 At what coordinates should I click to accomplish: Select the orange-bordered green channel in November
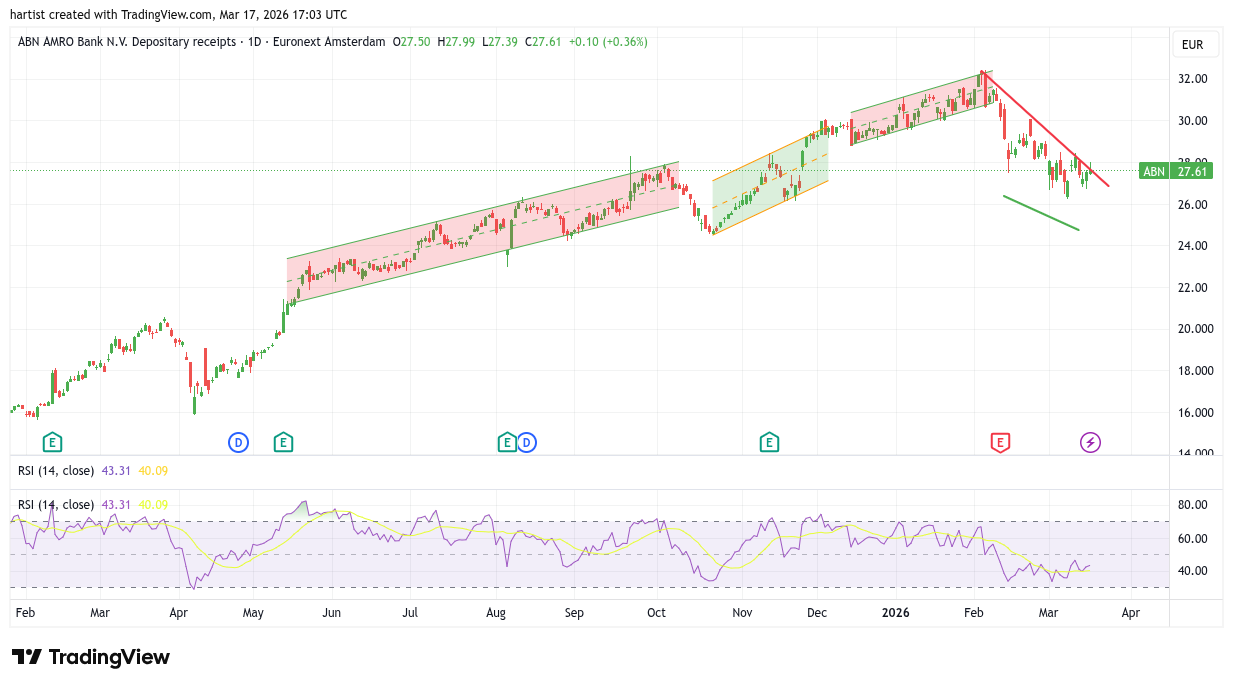(x=770, y=185)
